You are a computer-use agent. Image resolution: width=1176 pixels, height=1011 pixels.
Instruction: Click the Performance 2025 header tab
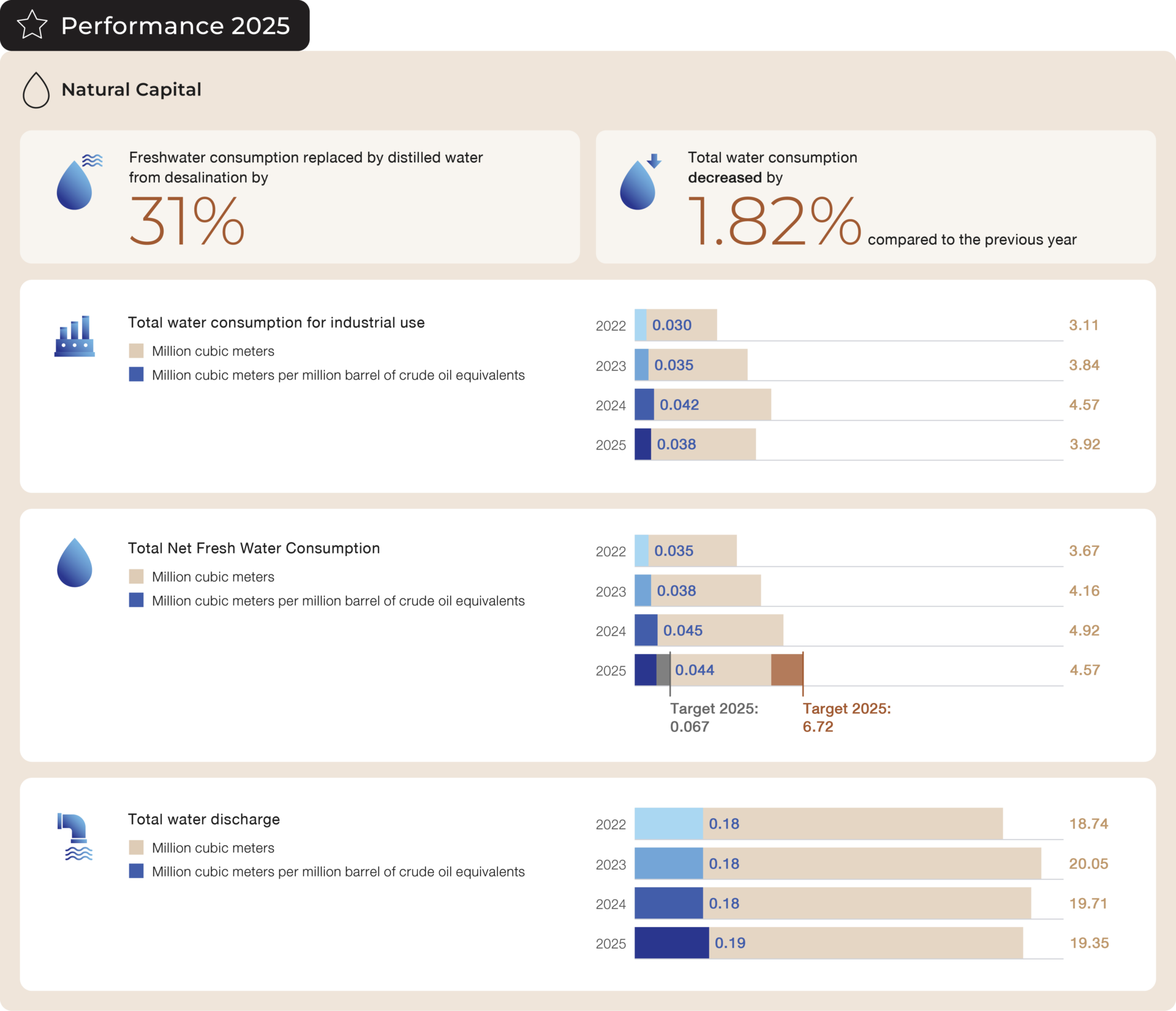click(175, 26)
